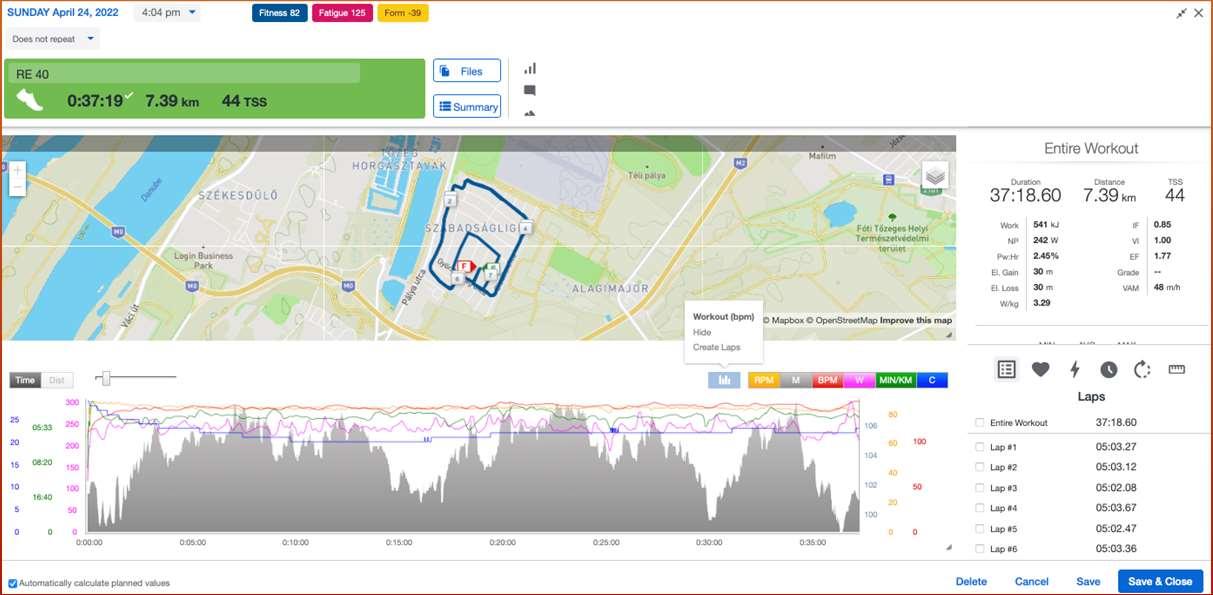Click the Form -39 badge
Viewport: 1213px width, 595px height.
(x=403, y=13)
